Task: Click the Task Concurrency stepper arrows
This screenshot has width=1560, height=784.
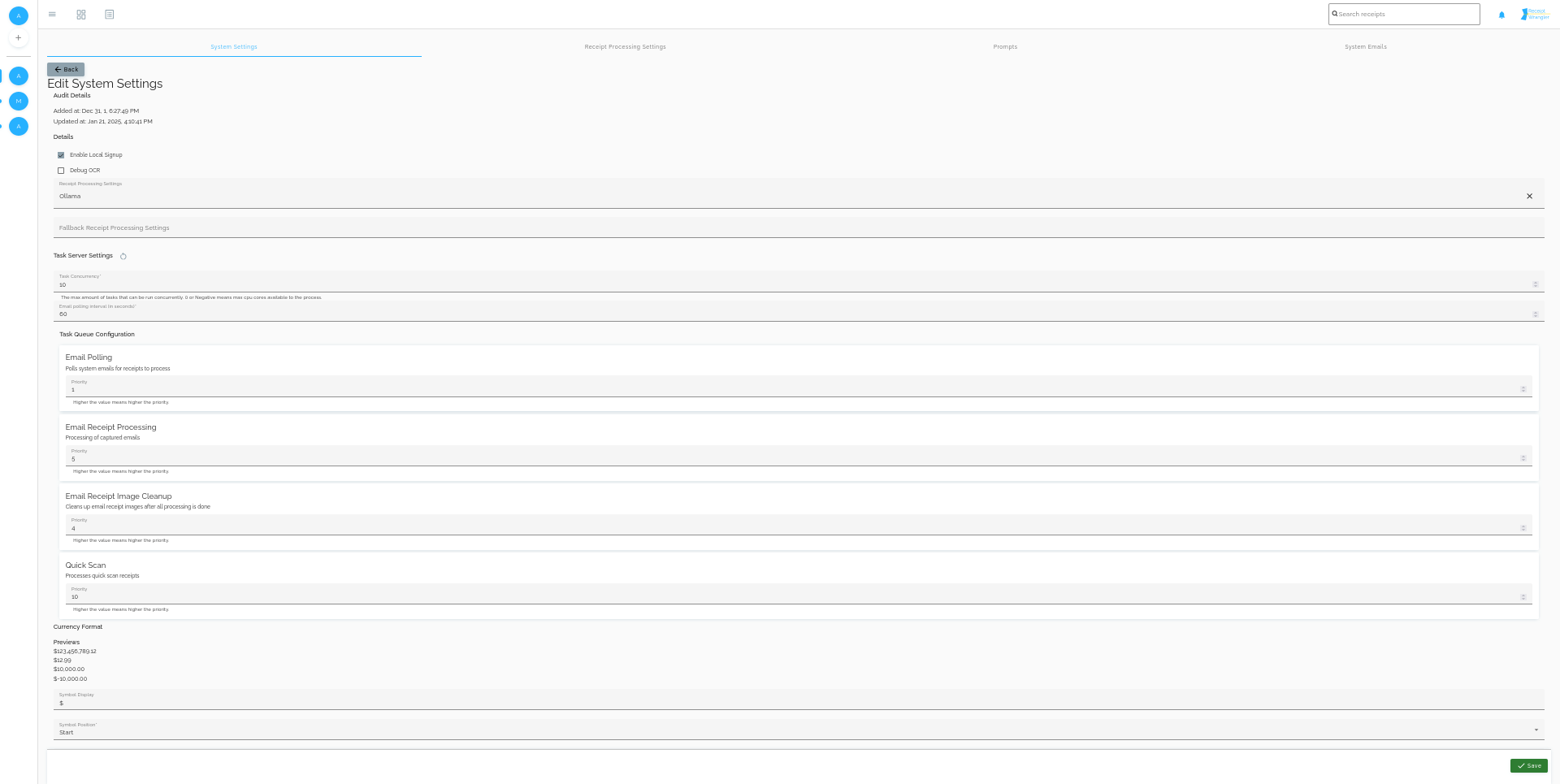Action: pyautogui.click(x=1535, y=284)
